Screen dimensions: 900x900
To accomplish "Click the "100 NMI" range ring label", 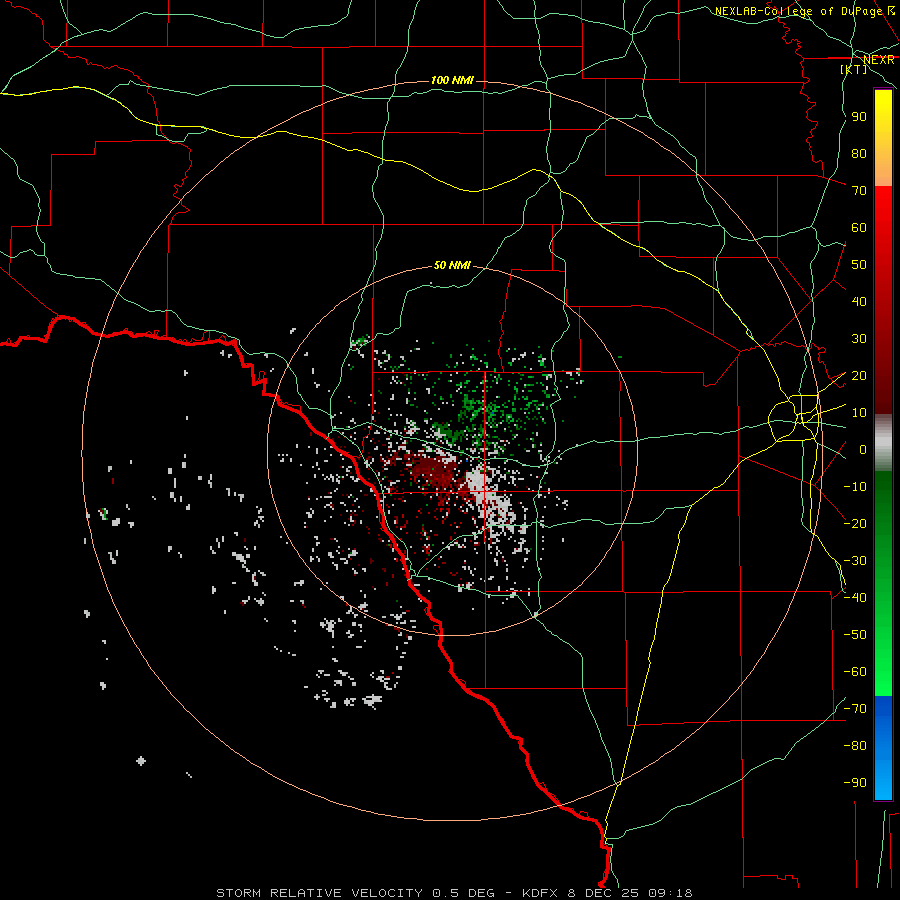I will coord(452,80).
